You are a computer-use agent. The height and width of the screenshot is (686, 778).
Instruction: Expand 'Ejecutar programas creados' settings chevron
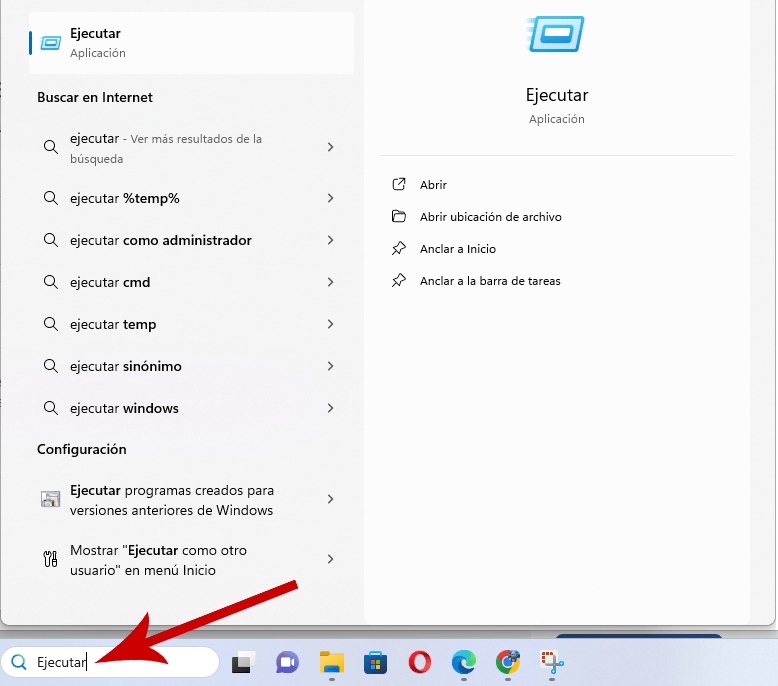tap(330, 499)
